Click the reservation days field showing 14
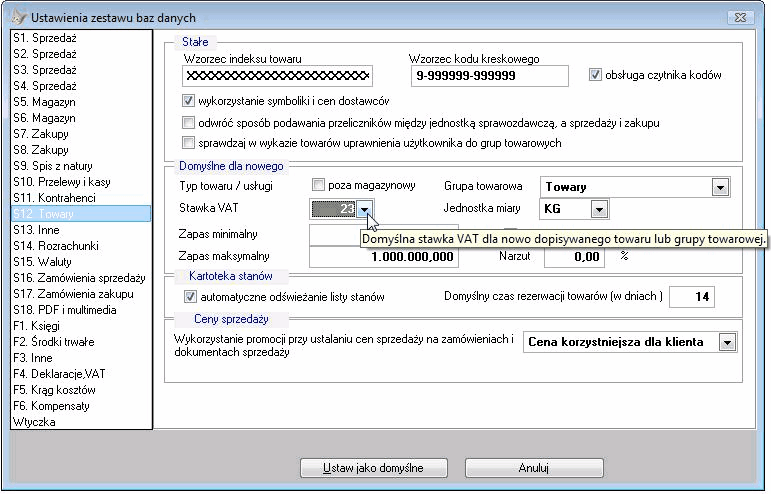The width and height of the screenshot is (771, 494). 691,296
